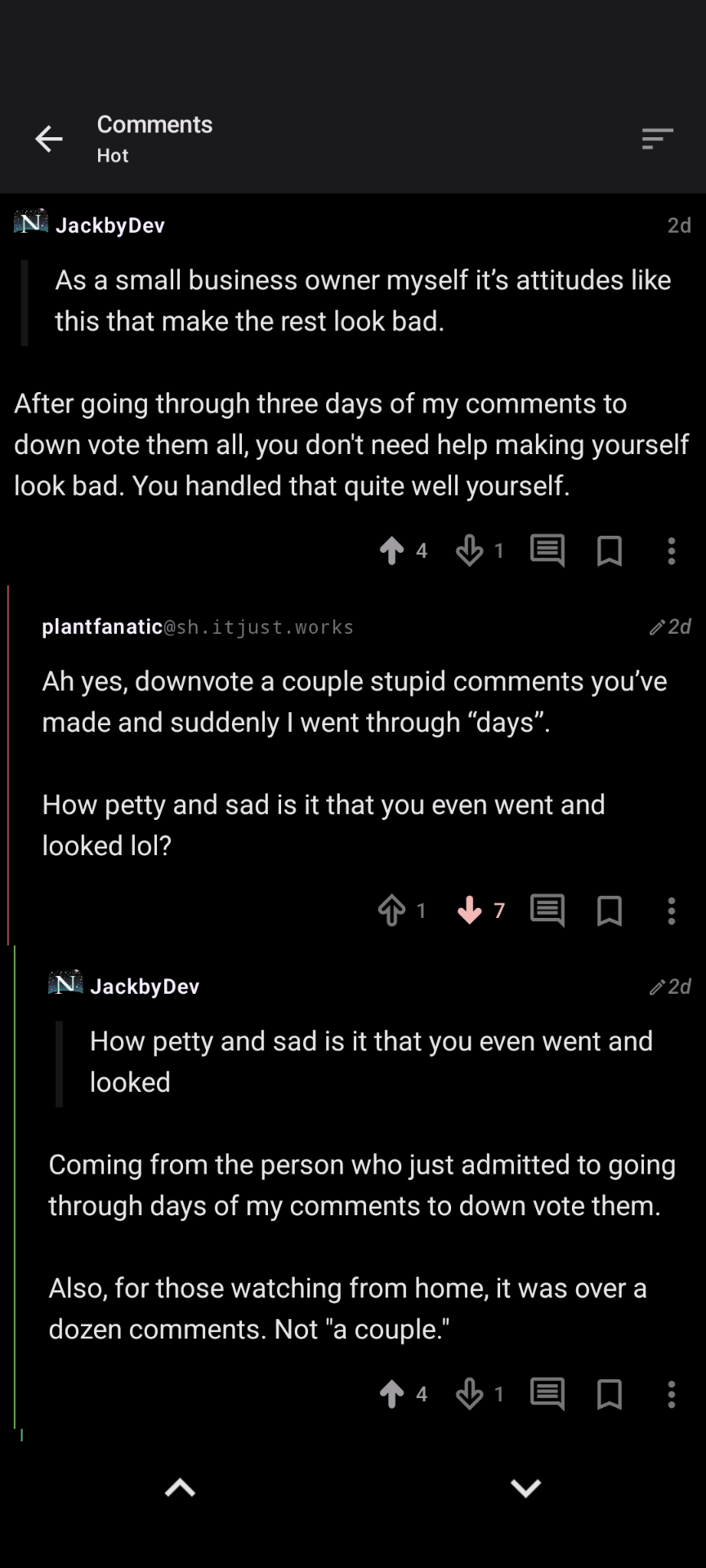Screen dimensions: 706x1568
Task: Upvote JackbyDev's first comment
Action: coord(392,550)
